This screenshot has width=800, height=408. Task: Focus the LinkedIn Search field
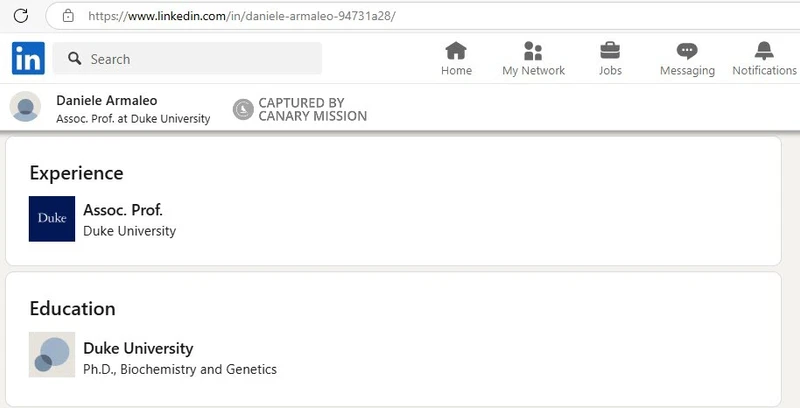tap(187, 59)
